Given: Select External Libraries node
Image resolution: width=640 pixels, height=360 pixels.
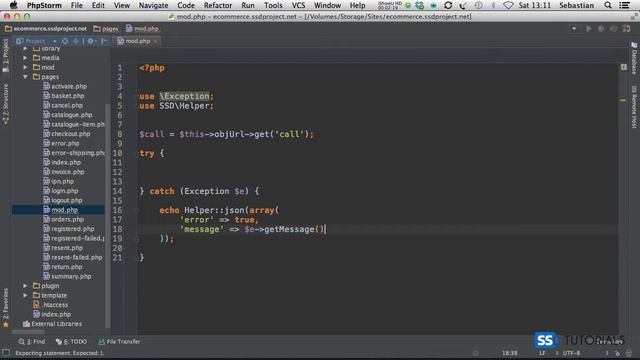Looking at the screenshot, I should (x=53, y=324).
